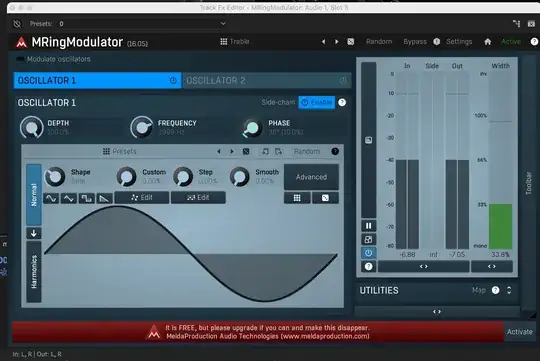This screenshot has height=361, width=540.
Task: Click the down arrow between Normal and Harmonics
Action: pos(34,233)
